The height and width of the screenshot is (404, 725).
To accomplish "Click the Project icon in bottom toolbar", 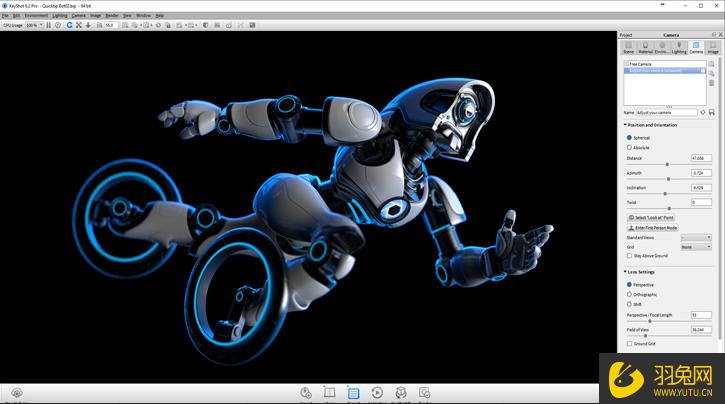I will click(x=353, y=393).
